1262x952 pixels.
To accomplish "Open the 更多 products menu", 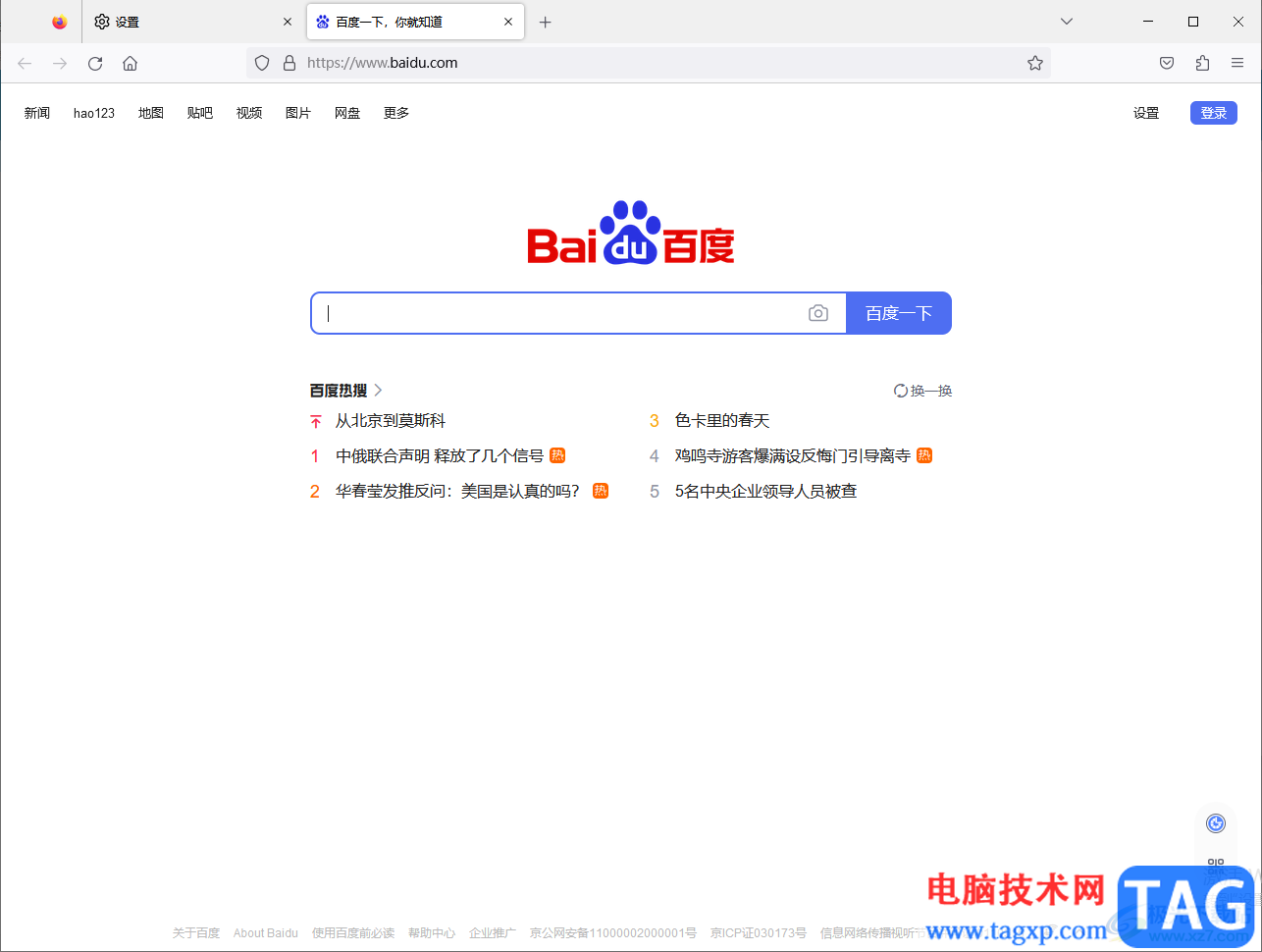I will (396, 113).
